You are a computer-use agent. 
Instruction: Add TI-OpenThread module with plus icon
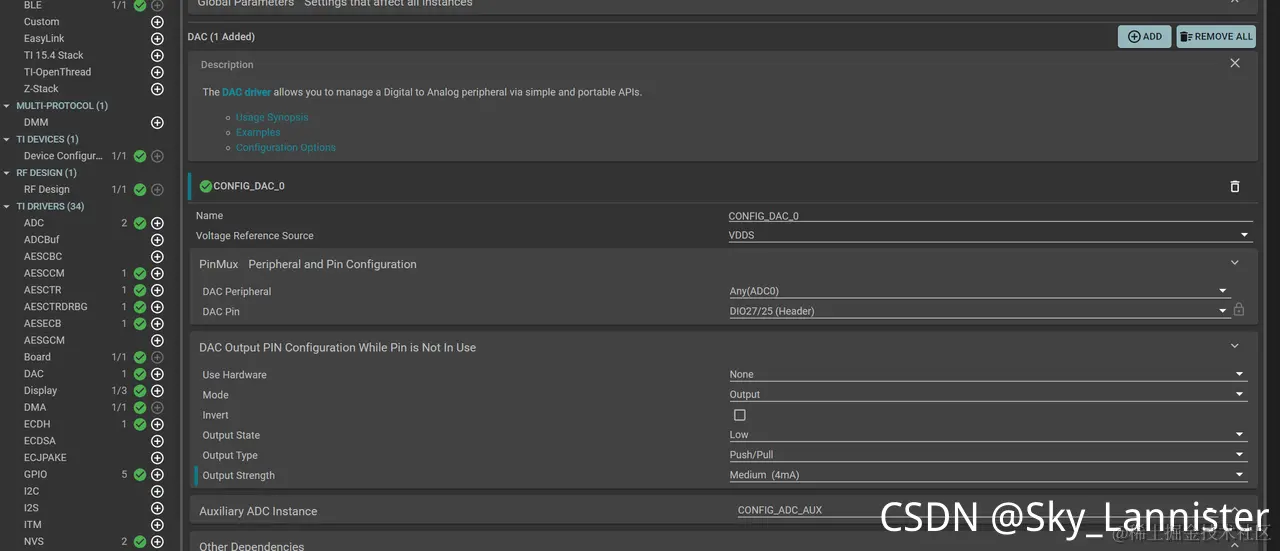[x=157, y=72]
